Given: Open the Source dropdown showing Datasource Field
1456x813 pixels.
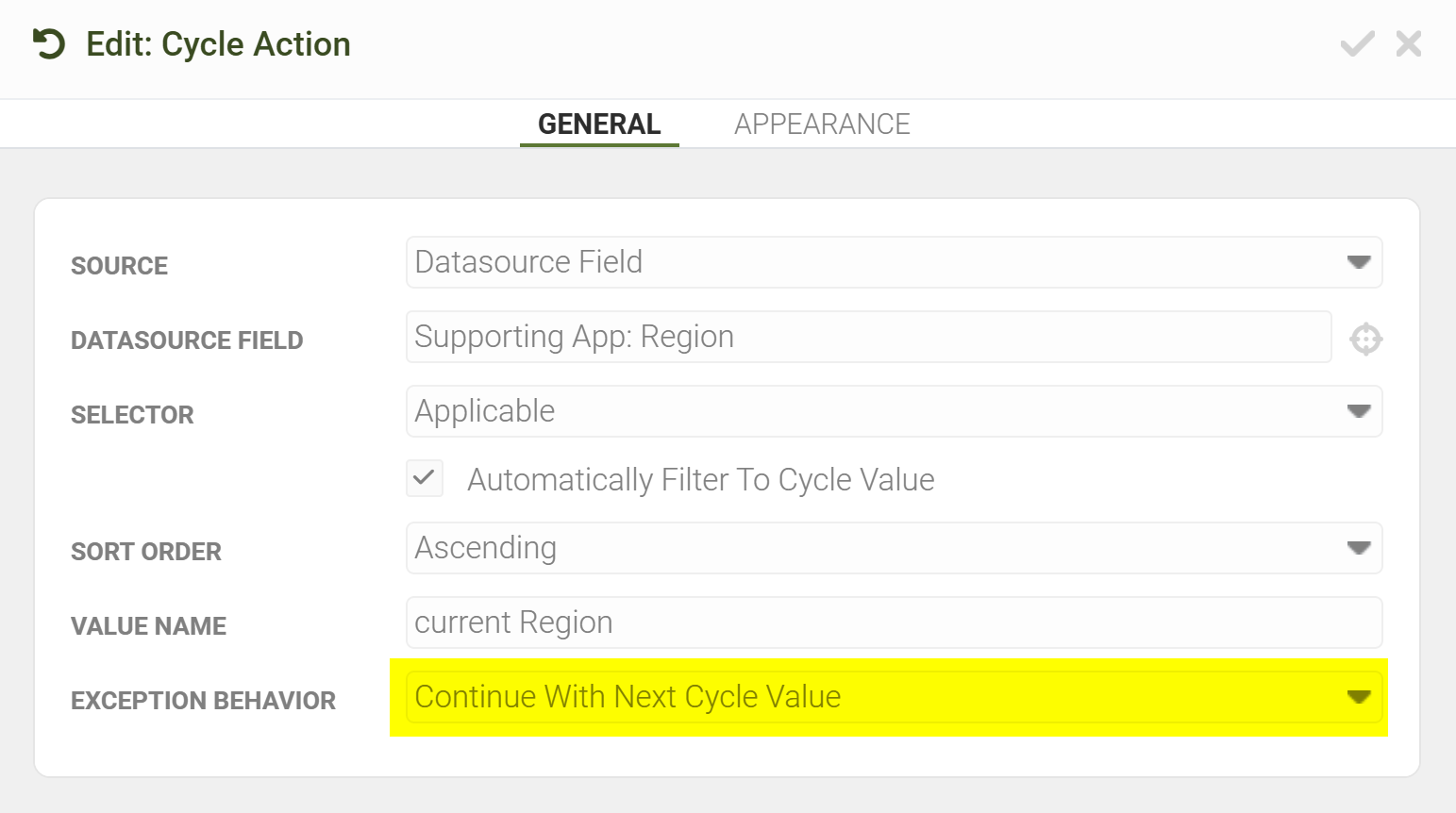Looking at the screenshot, I should (894, 262).
